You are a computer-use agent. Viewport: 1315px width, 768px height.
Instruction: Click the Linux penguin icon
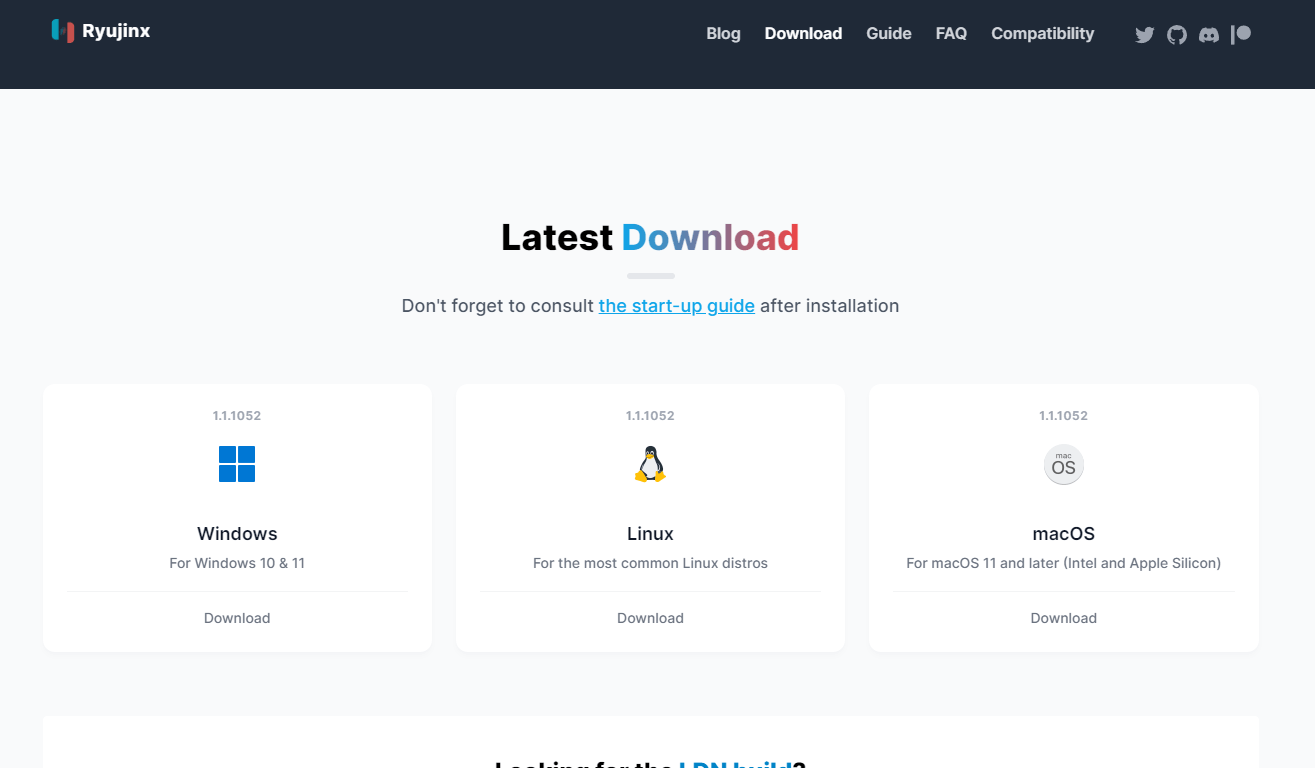tap(650, 464)
